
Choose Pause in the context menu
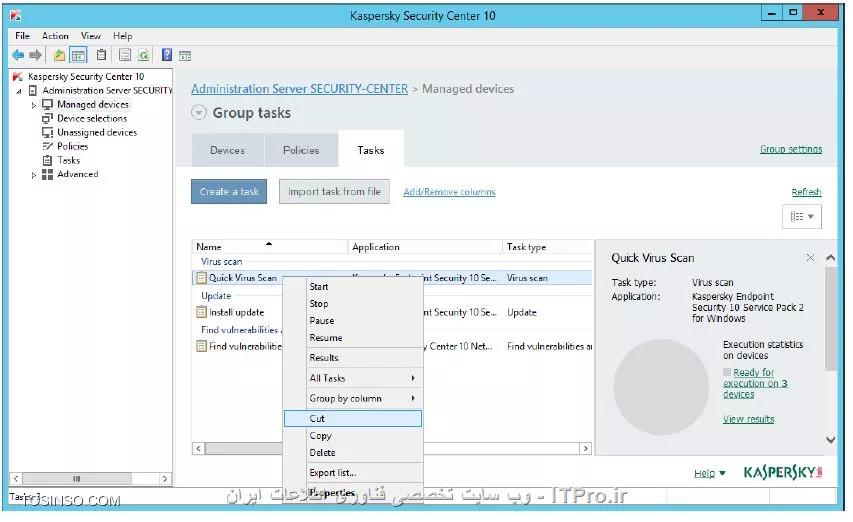click(353, 320)
